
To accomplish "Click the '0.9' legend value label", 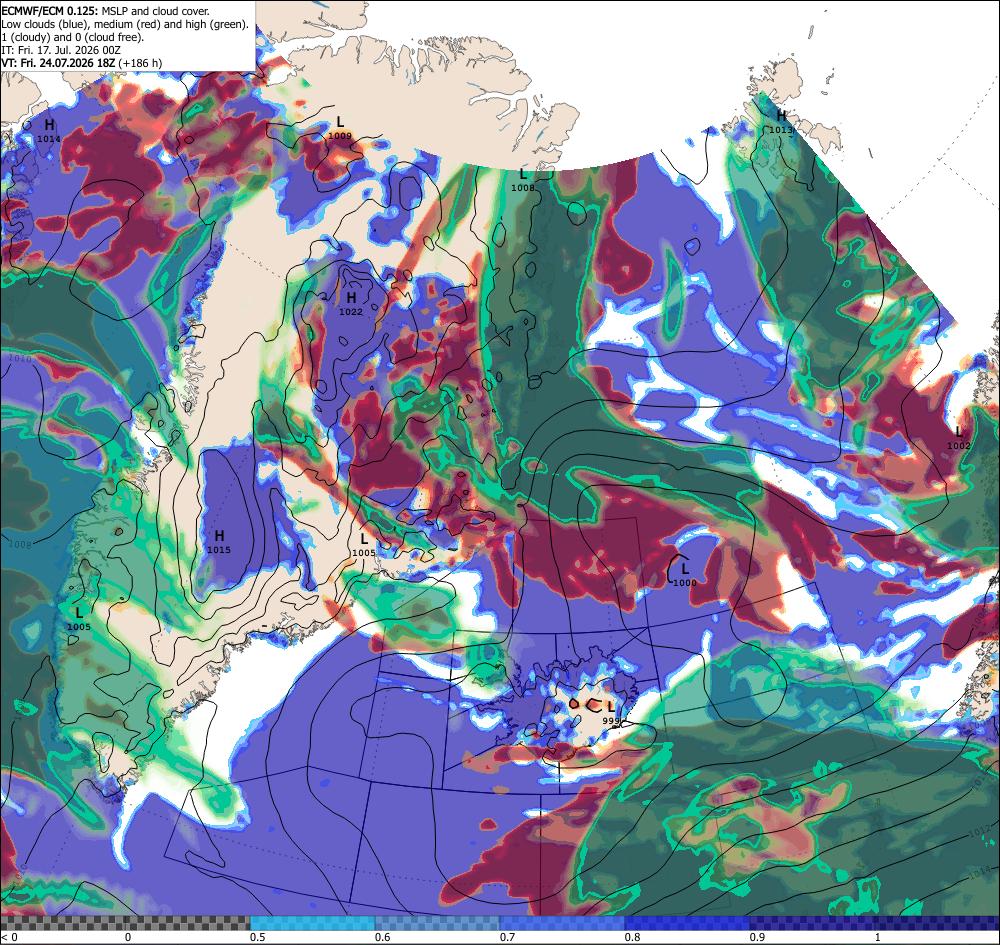I will [x=757, y=937].
